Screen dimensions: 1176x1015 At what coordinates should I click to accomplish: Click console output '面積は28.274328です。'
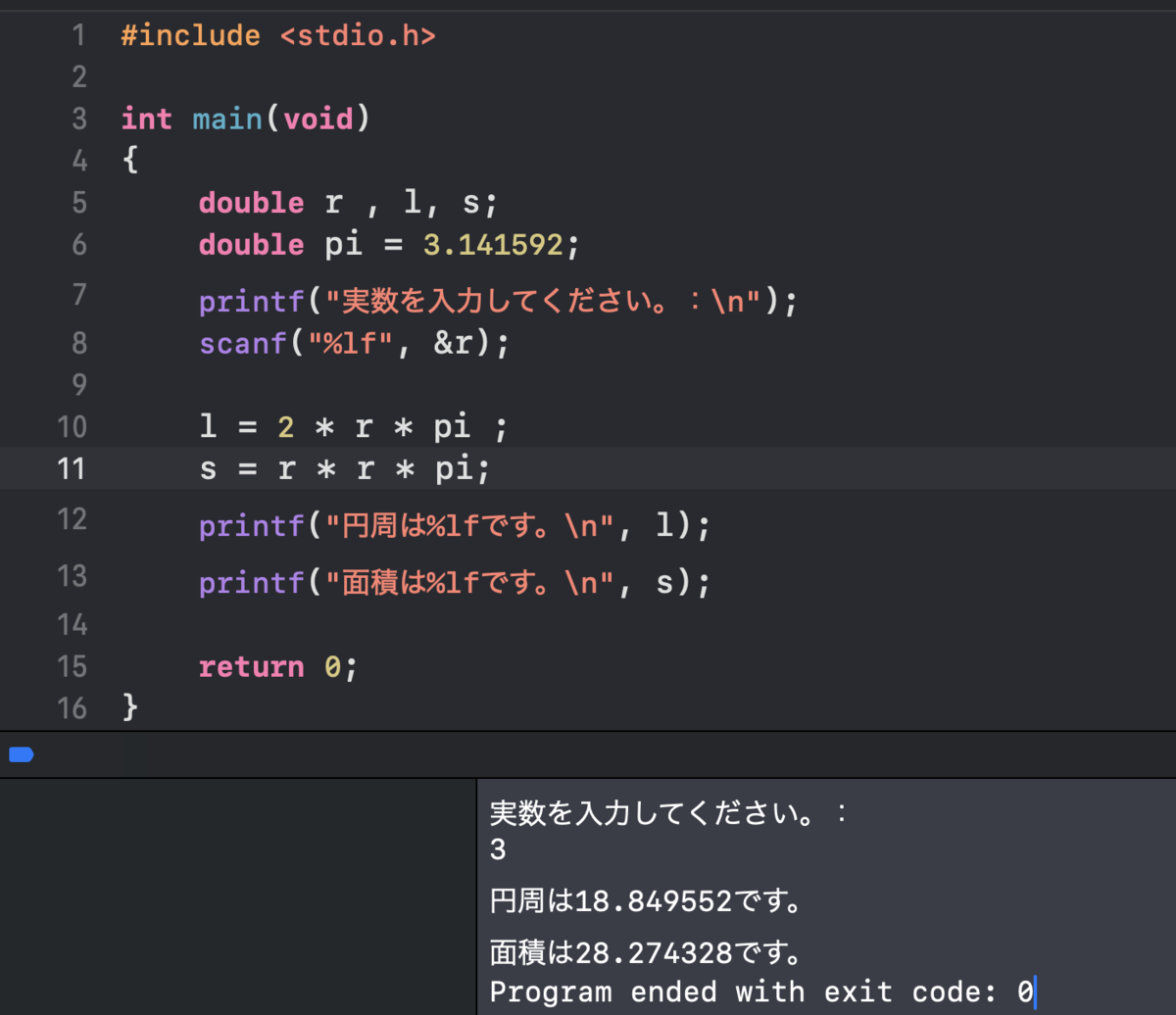coord(646,951)
